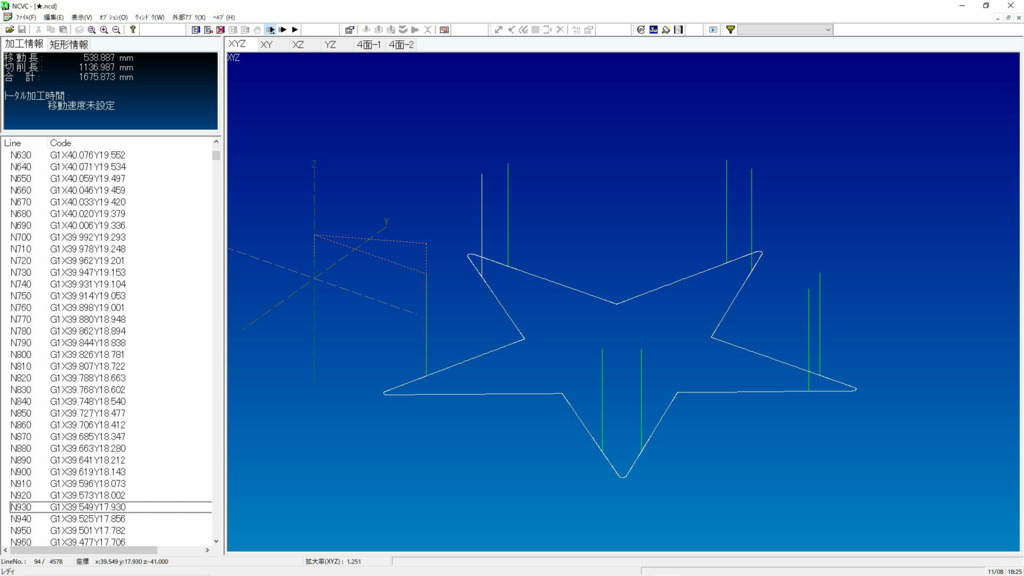
Task: Click the help question mark icon
Action: [133, 29]
